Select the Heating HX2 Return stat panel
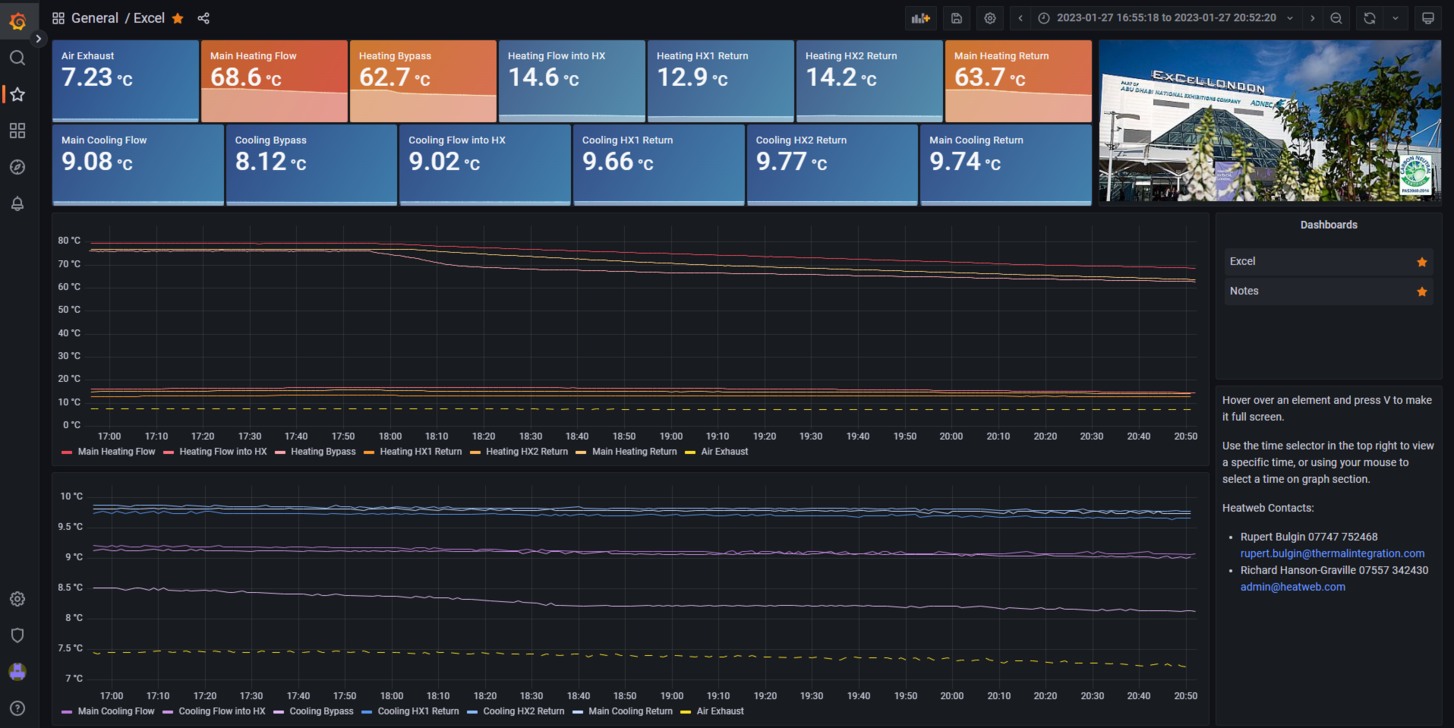The height and width of the screenshot is (728, 1454). click(869, 81)
